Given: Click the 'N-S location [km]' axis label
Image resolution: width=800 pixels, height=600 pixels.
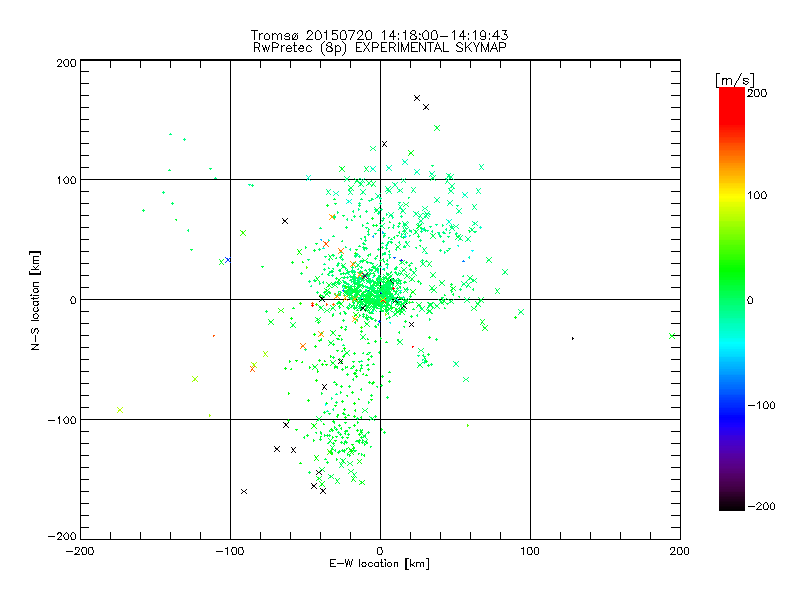Looking at the screenshot, I should pyautogui.click(x=35, y=301).
